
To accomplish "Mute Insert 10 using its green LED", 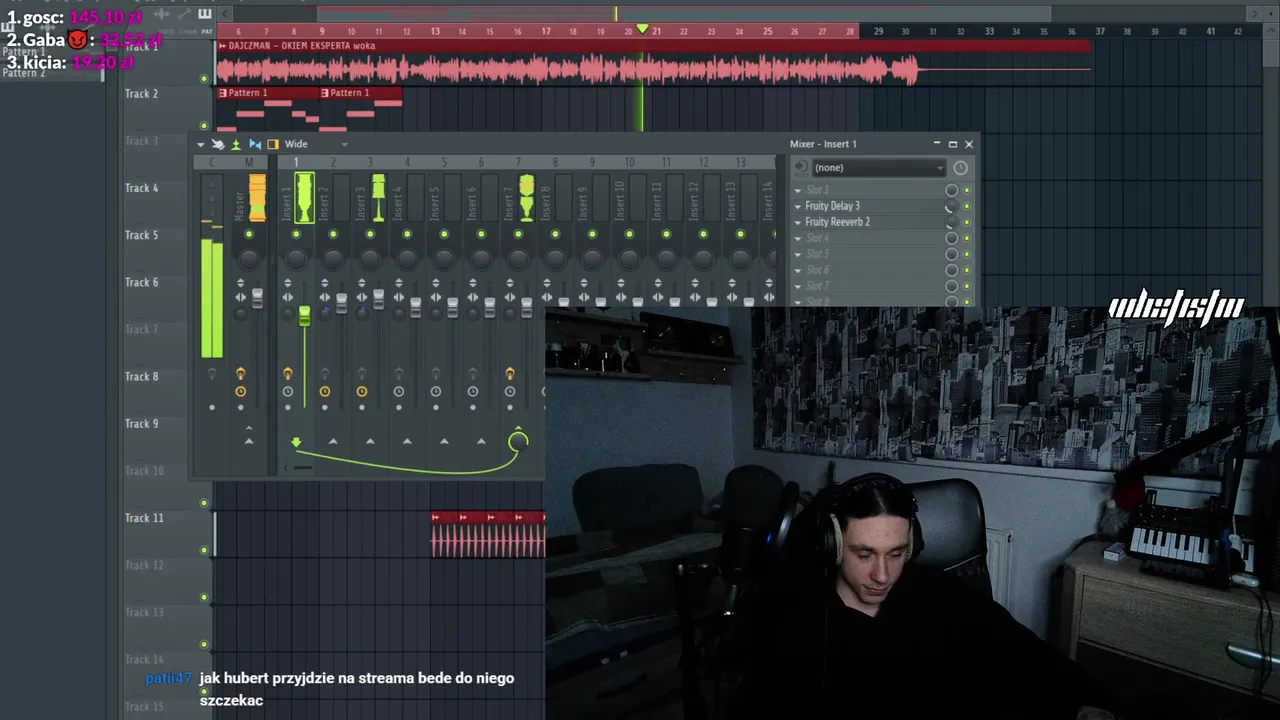I will (629, 234).
